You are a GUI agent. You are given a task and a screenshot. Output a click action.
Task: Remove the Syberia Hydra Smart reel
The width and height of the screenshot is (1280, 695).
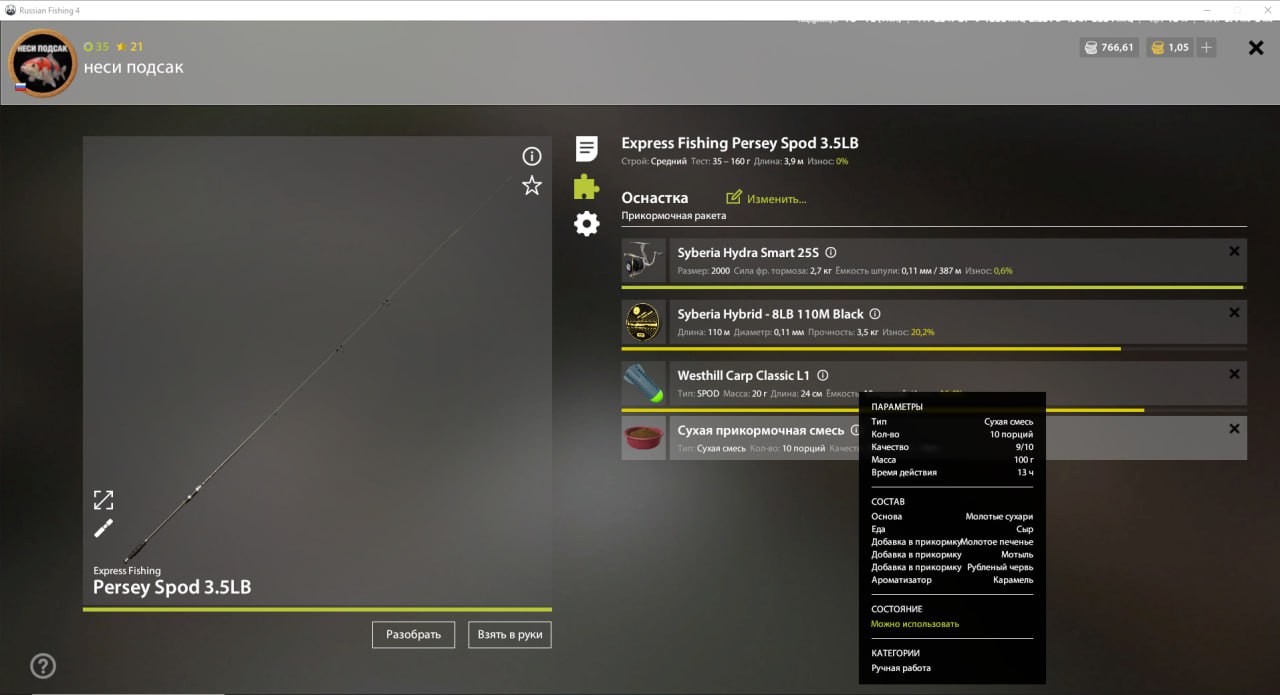[1234, 252]
